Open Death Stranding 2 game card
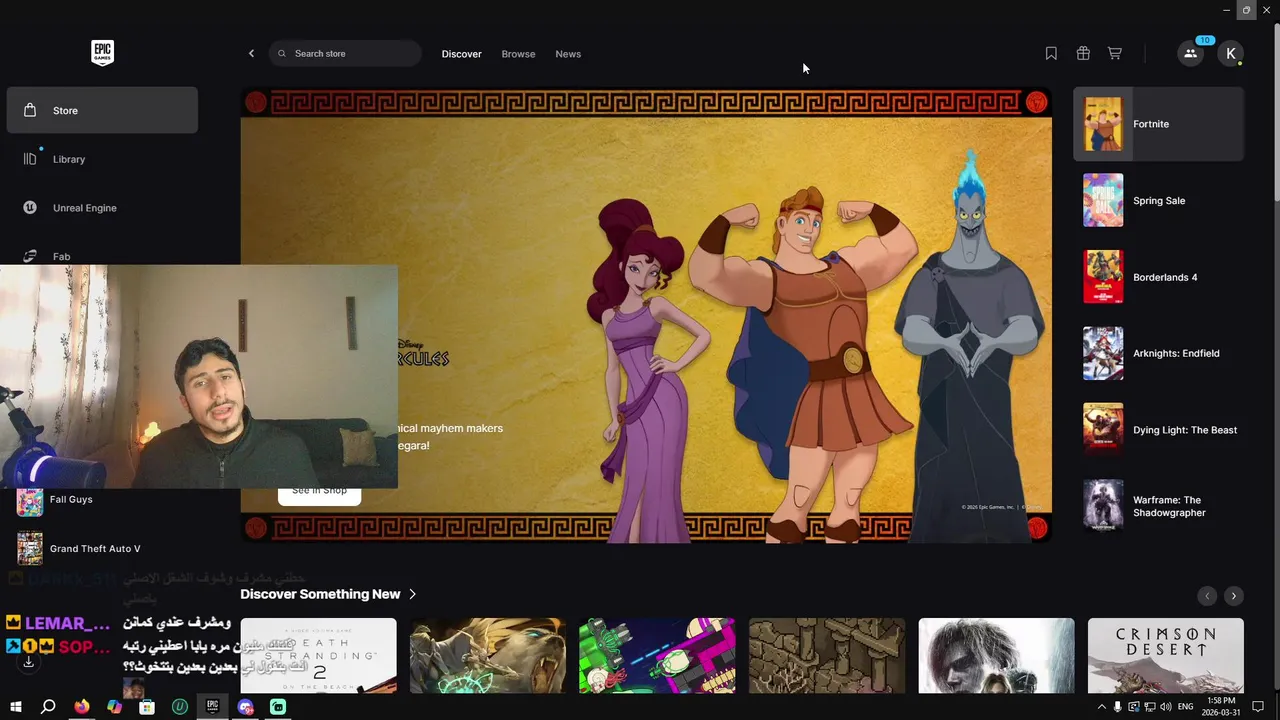 click(318, 655)
